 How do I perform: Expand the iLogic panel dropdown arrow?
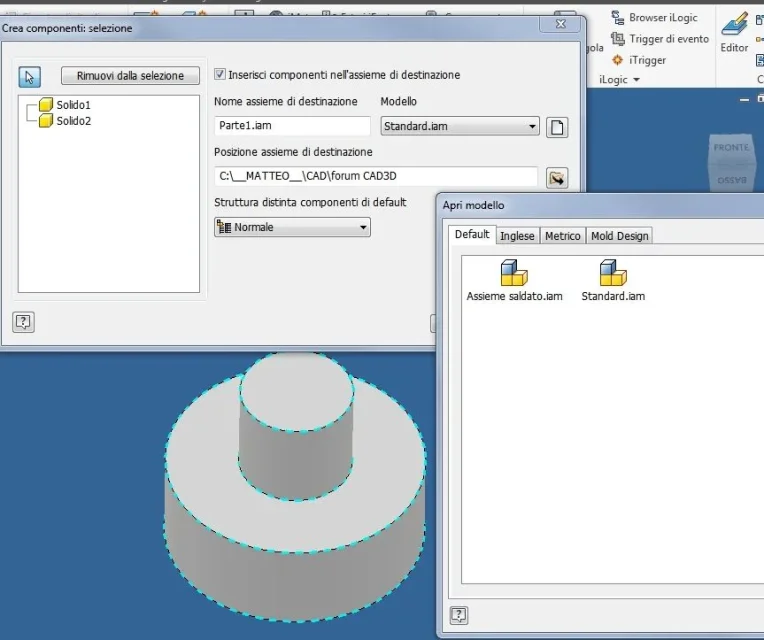tap(636, 80)
